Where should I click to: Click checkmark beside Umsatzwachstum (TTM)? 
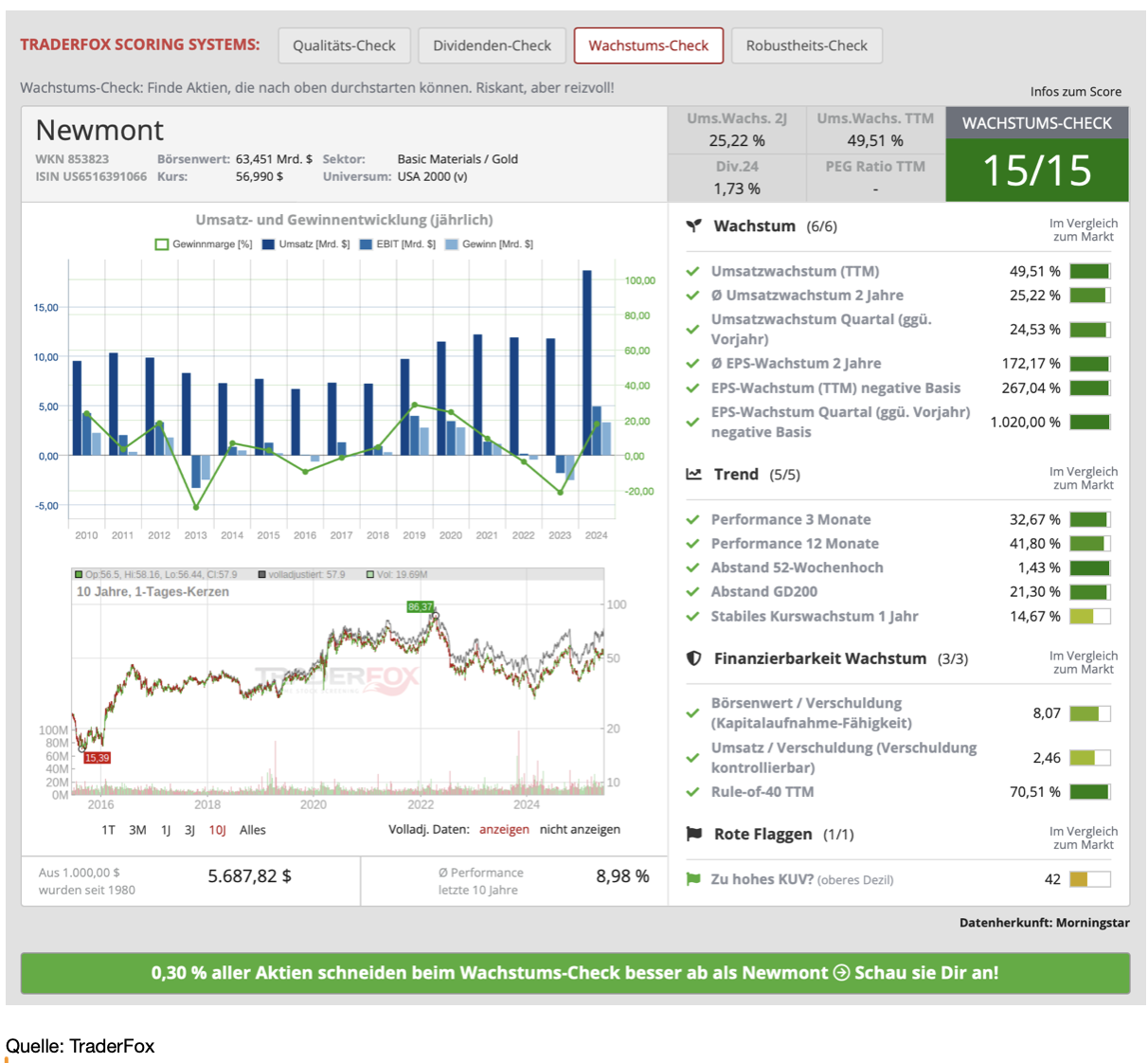point(693,271)
